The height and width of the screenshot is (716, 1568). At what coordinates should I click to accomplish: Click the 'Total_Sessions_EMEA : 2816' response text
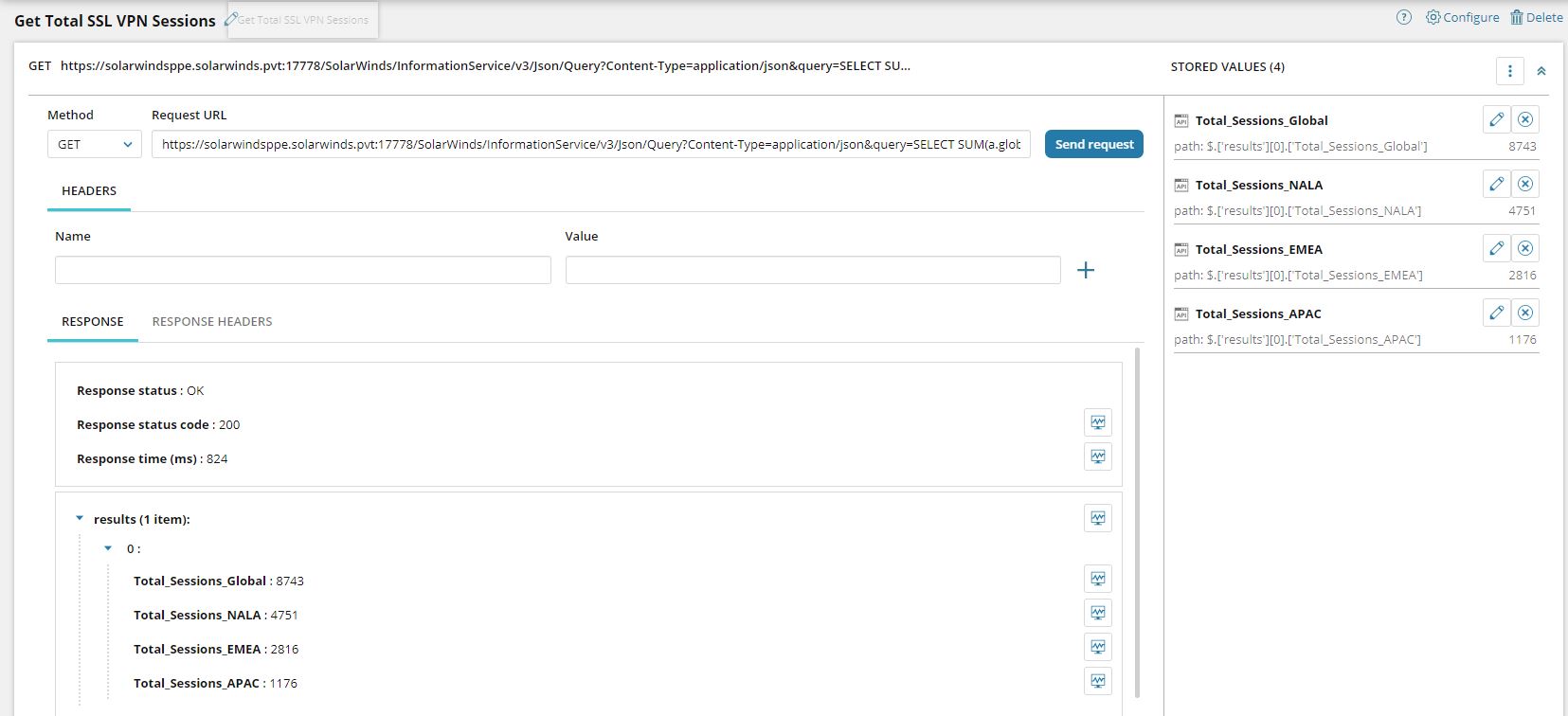(x=216, y=650)
